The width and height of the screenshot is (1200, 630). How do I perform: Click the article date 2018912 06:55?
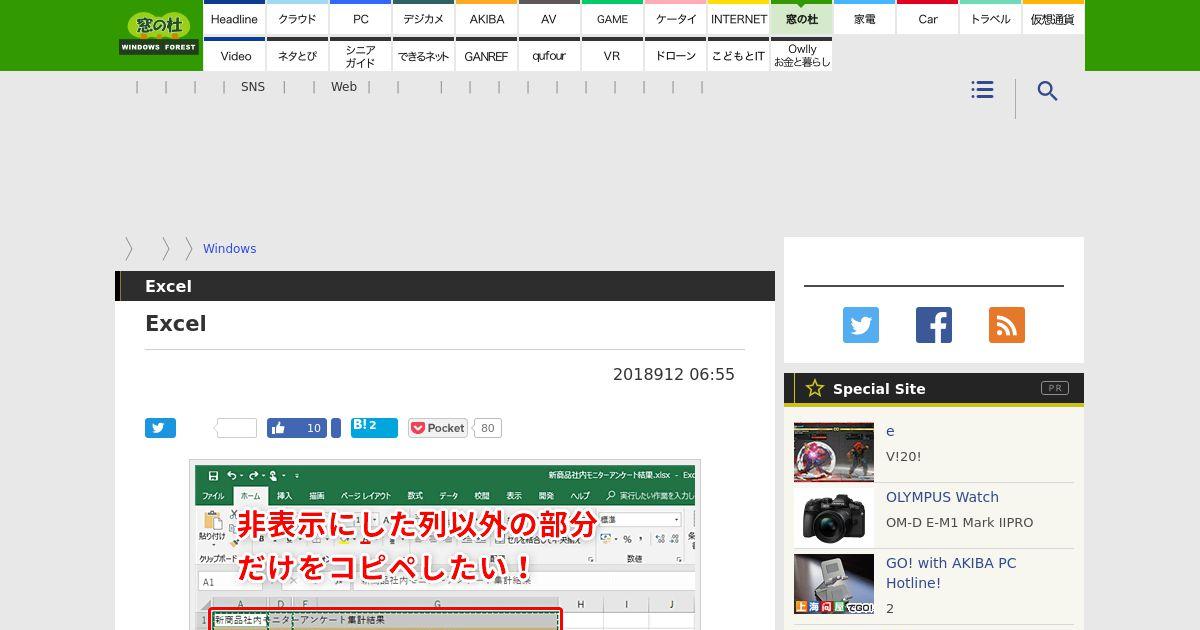point(674,374)
